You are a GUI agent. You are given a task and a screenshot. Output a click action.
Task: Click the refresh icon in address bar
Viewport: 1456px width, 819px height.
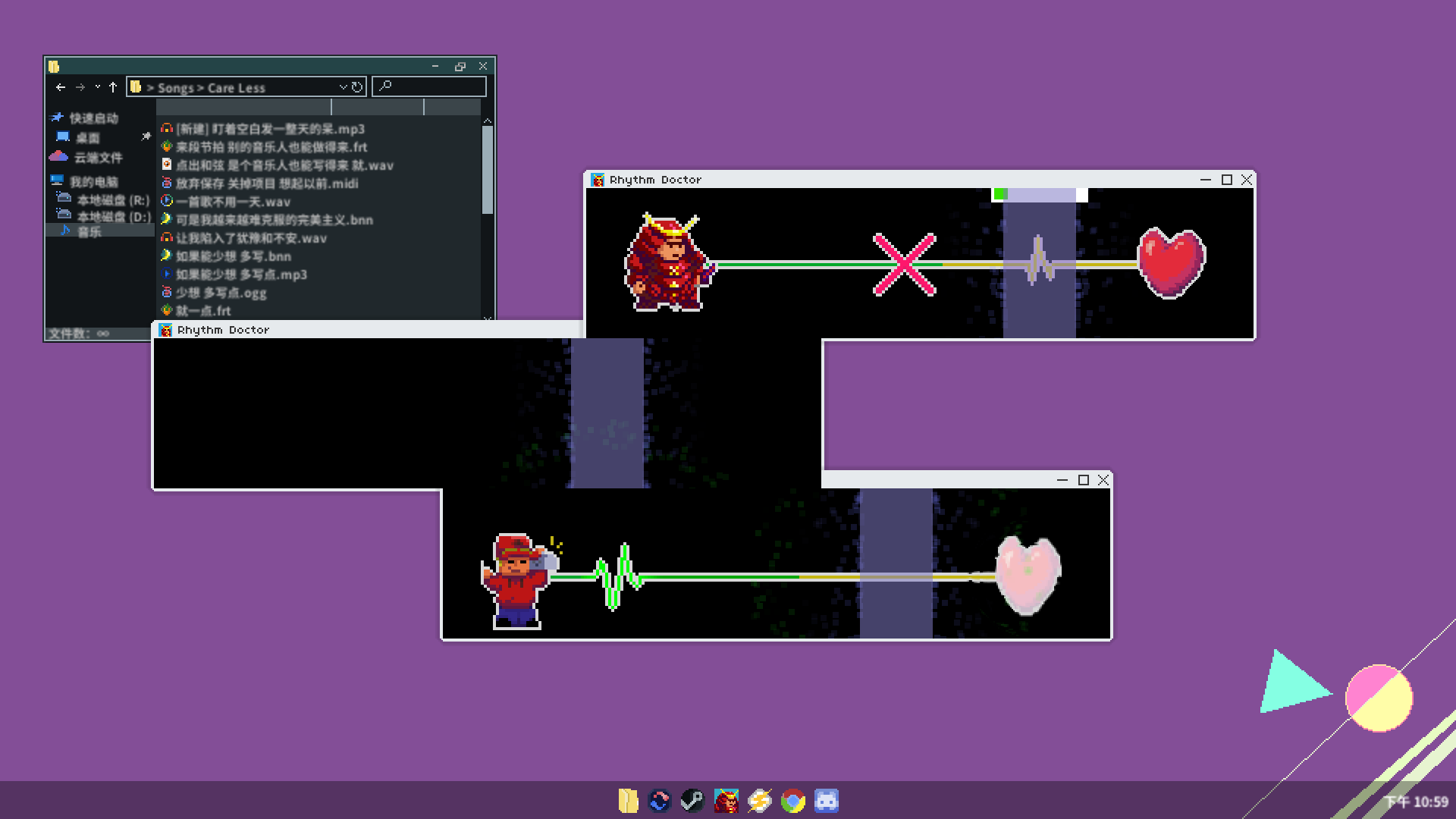(357, 87)
